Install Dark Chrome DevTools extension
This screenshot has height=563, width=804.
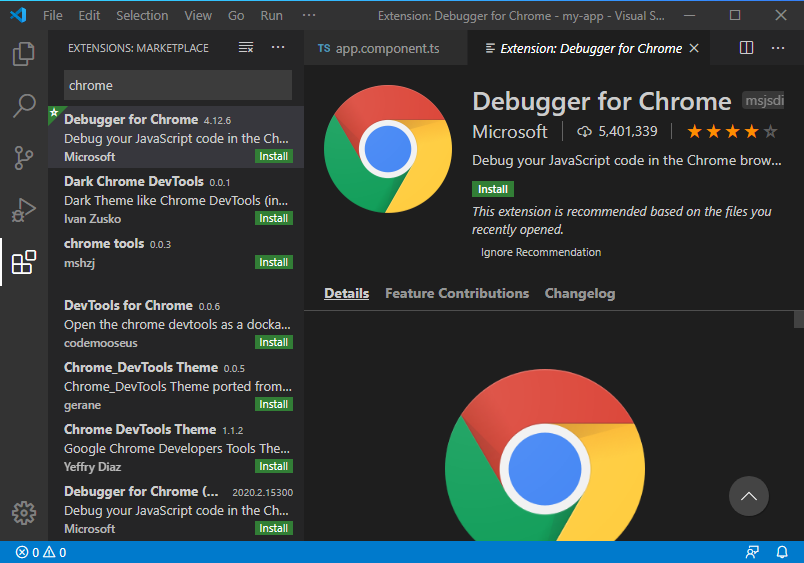point(274,218)
